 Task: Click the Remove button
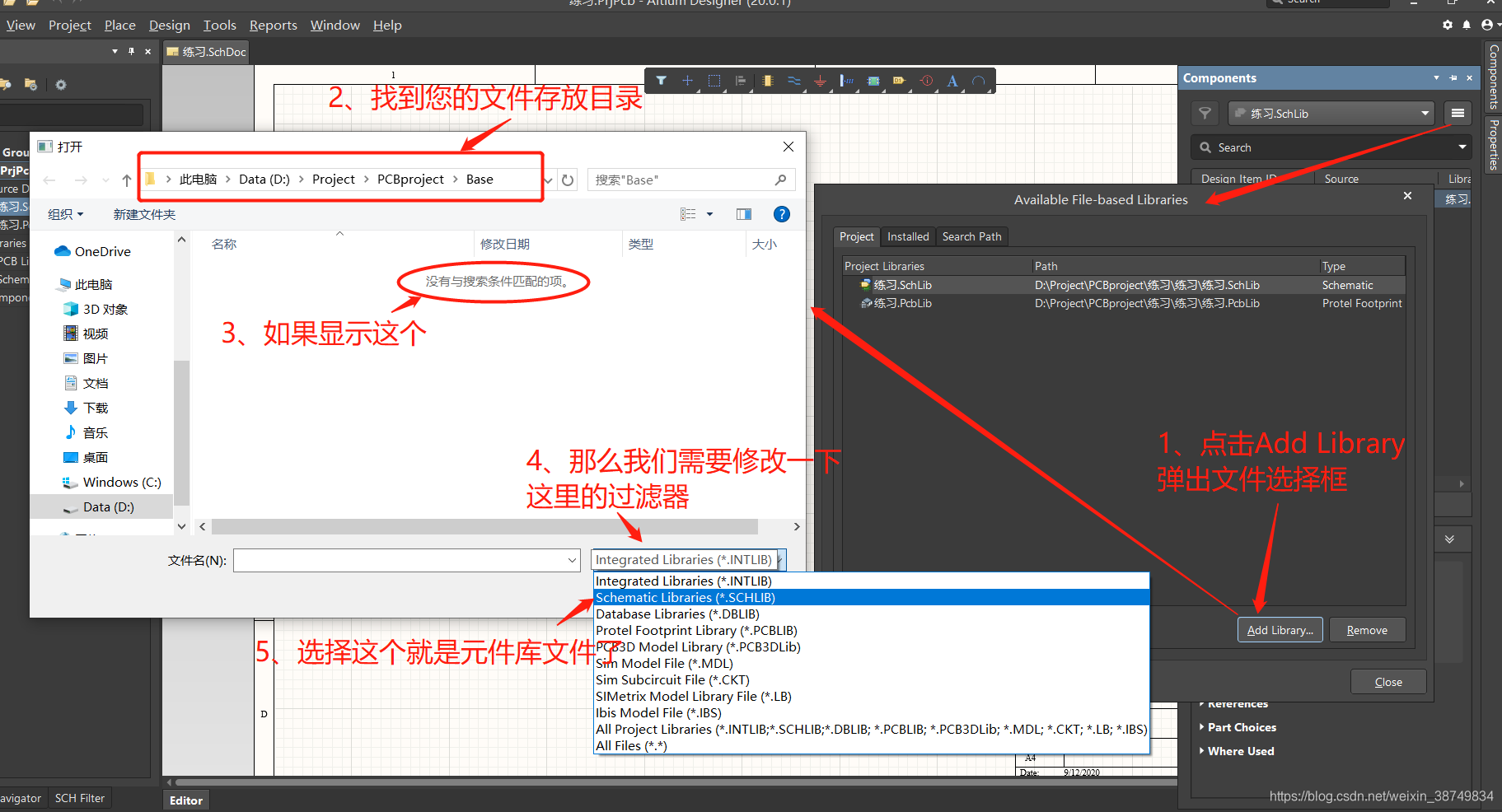click(1368, 630)
